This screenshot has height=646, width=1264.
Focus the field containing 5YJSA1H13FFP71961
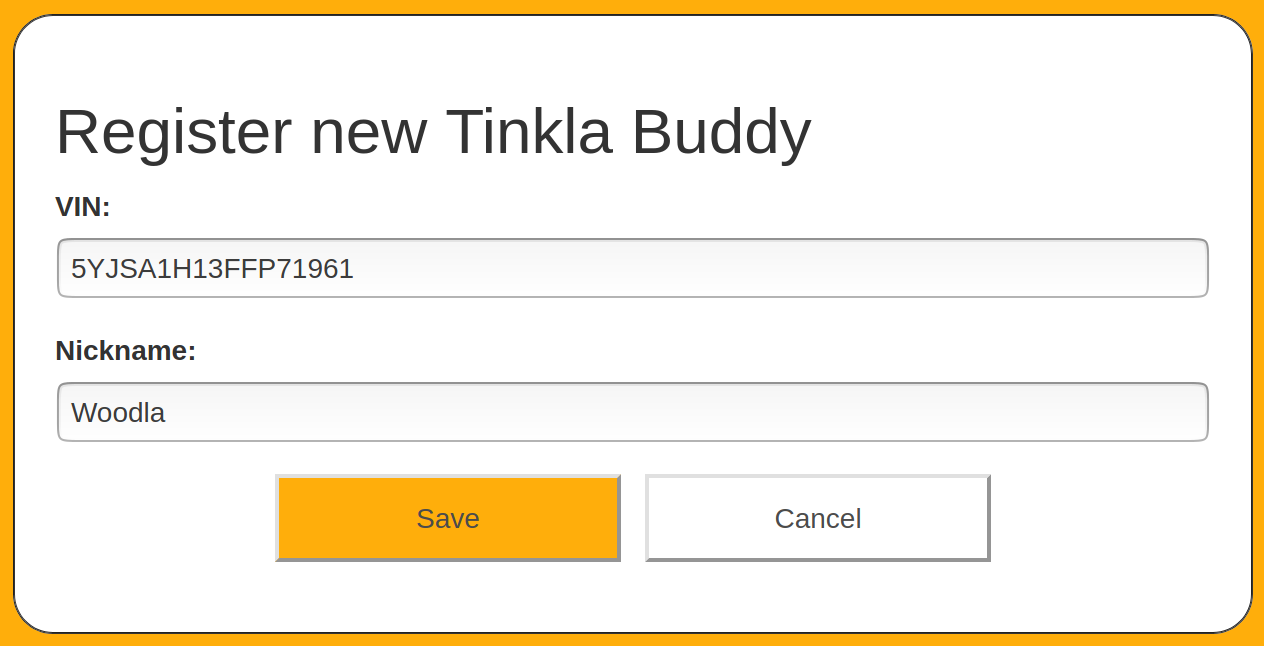[632, 268]
